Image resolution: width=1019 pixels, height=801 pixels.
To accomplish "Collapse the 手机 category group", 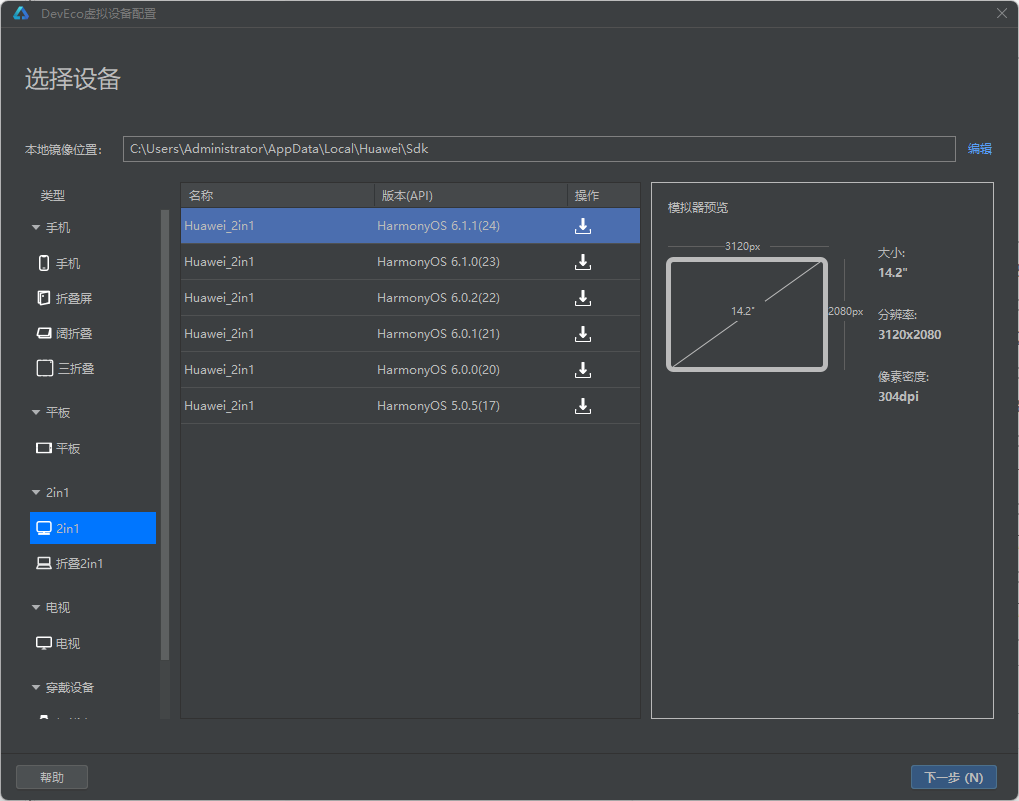I will click(x=36, y=227).
